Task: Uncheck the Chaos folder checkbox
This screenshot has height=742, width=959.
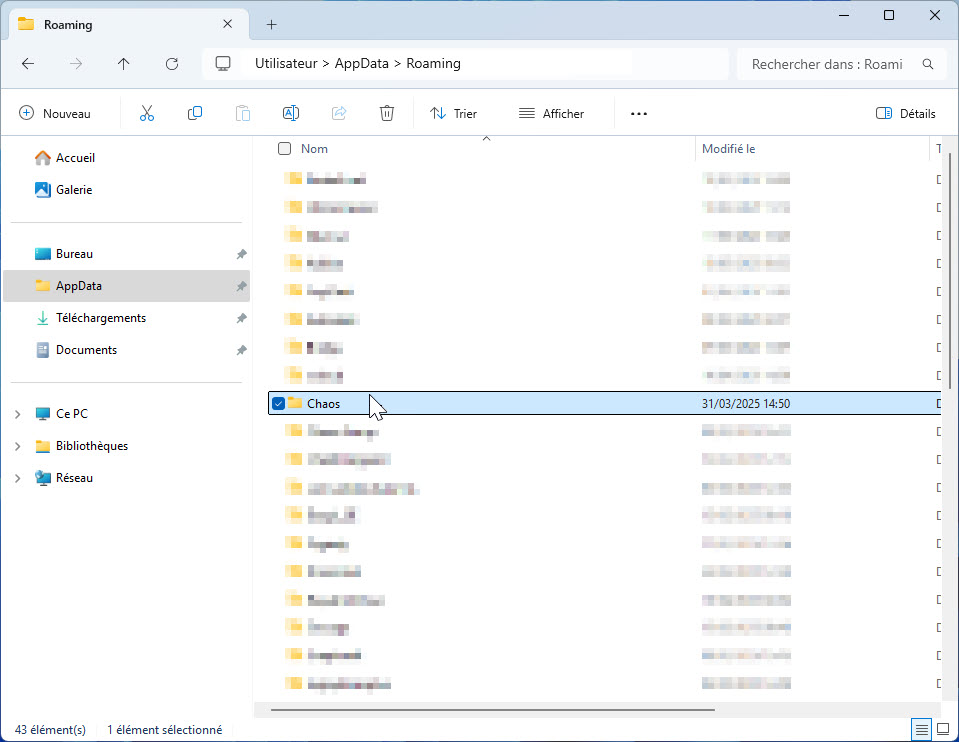Action: (x=278, y=404)
